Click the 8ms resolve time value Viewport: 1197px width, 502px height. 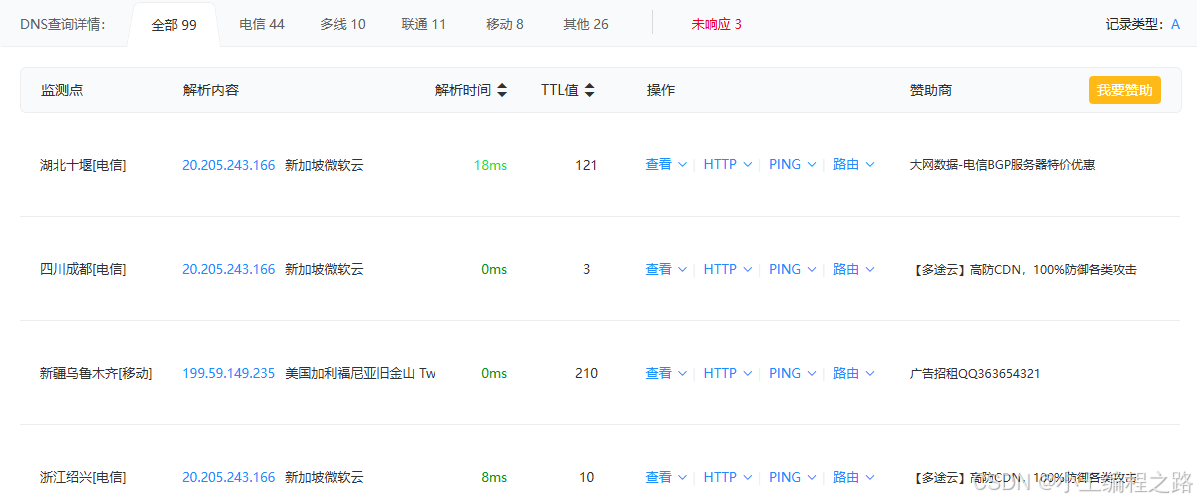[x=494, y=477]
